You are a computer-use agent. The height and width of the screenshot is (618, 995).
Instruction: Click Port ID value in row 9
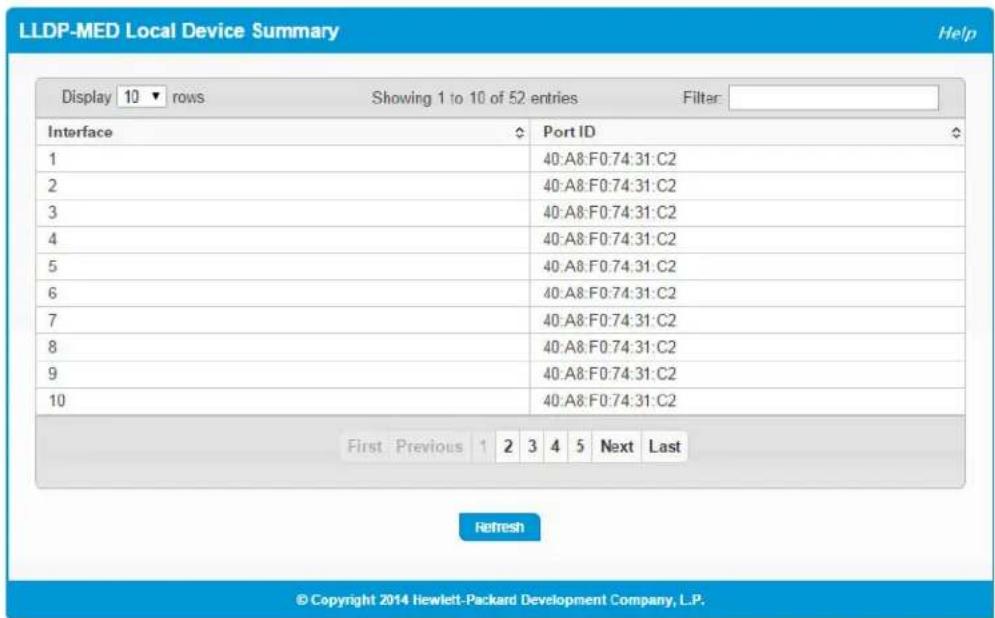tap(609, 374)
